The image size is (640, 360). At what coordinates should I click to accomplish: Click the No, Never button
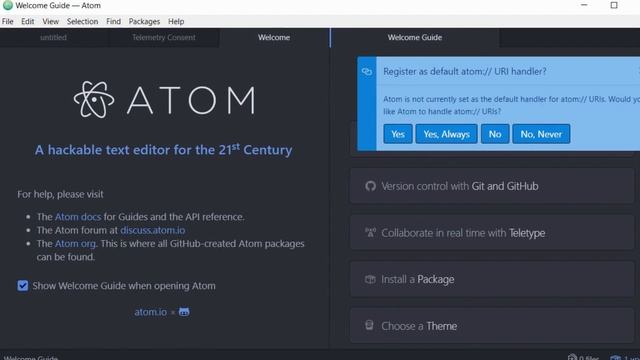pyautogui.click(x=541, y=134)
